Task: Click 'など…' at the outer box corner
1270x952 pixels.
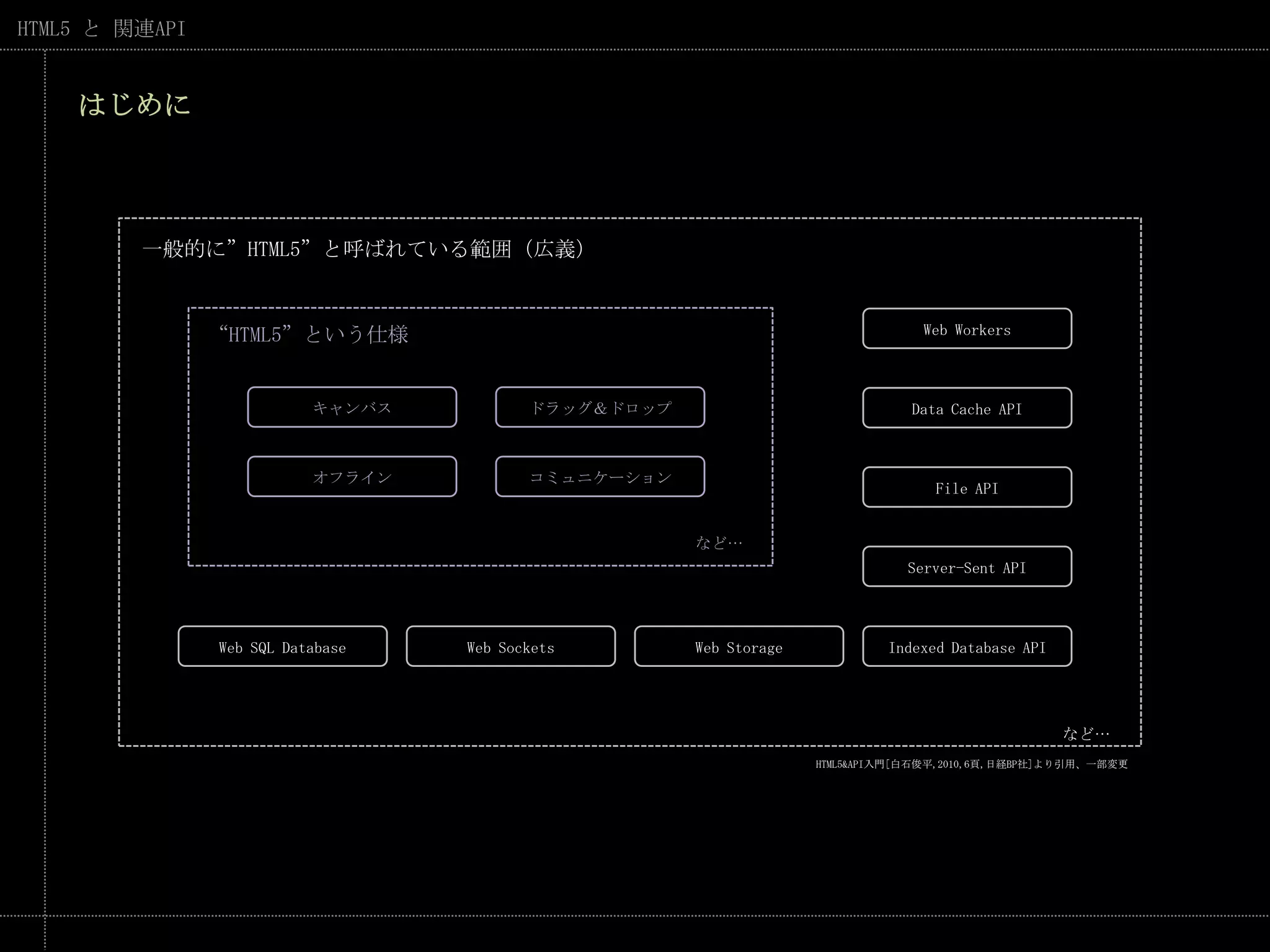Action: pyautogui.click(x=1086, y=733)
